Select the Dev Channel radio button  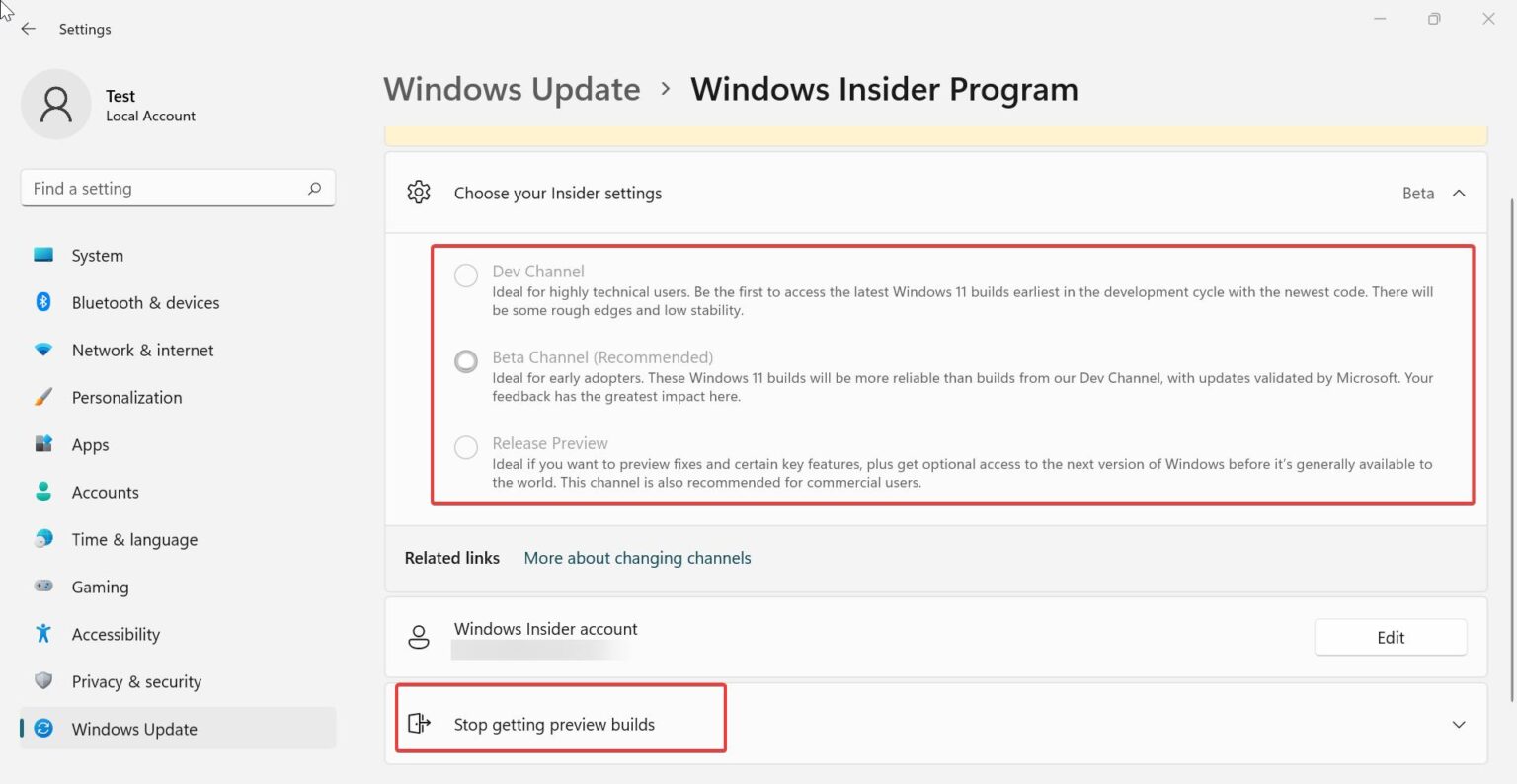(x=465, y=275)
